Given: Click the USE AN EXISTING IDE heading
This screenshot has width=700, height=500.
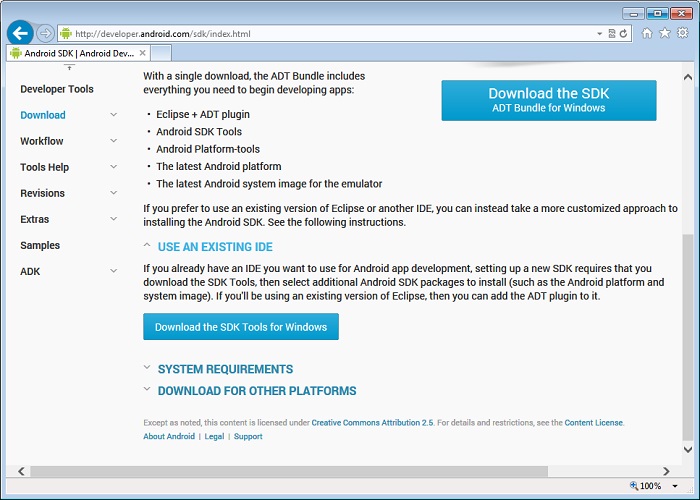Looking at the screenshot, I should click(x=215, y=247).
